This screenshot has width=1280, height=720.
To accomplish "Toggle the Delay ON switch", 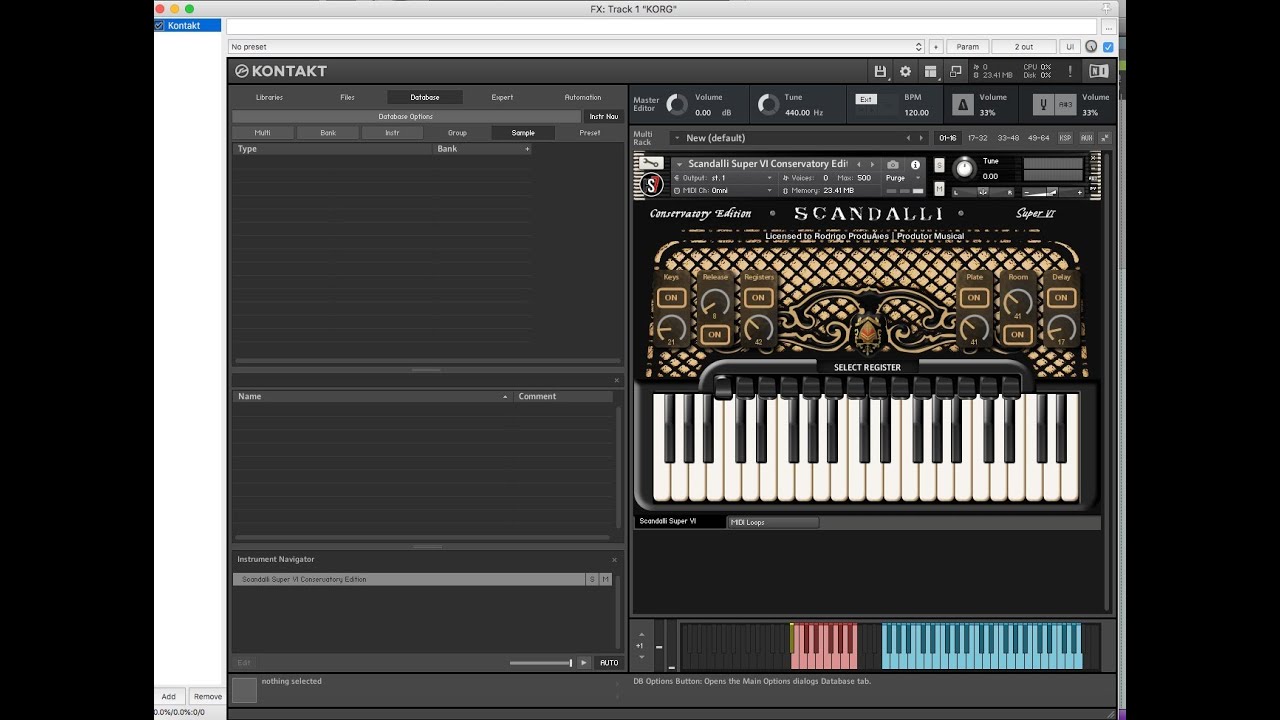I will (1061, 297).
